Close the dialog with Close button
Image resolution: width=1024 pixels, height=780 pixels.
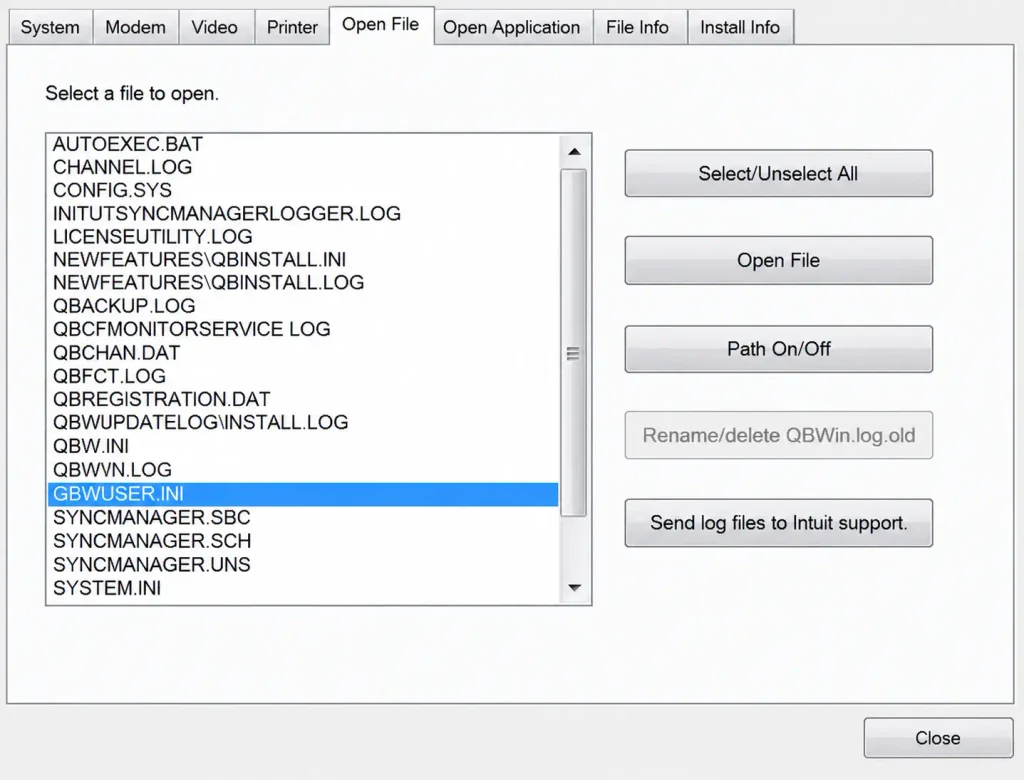point(938,738)
